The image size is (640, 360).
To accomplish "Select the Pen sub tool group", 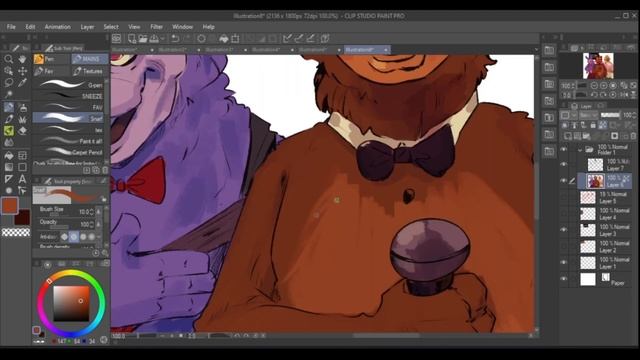I will pyautogui.click(x=51, y=59).
